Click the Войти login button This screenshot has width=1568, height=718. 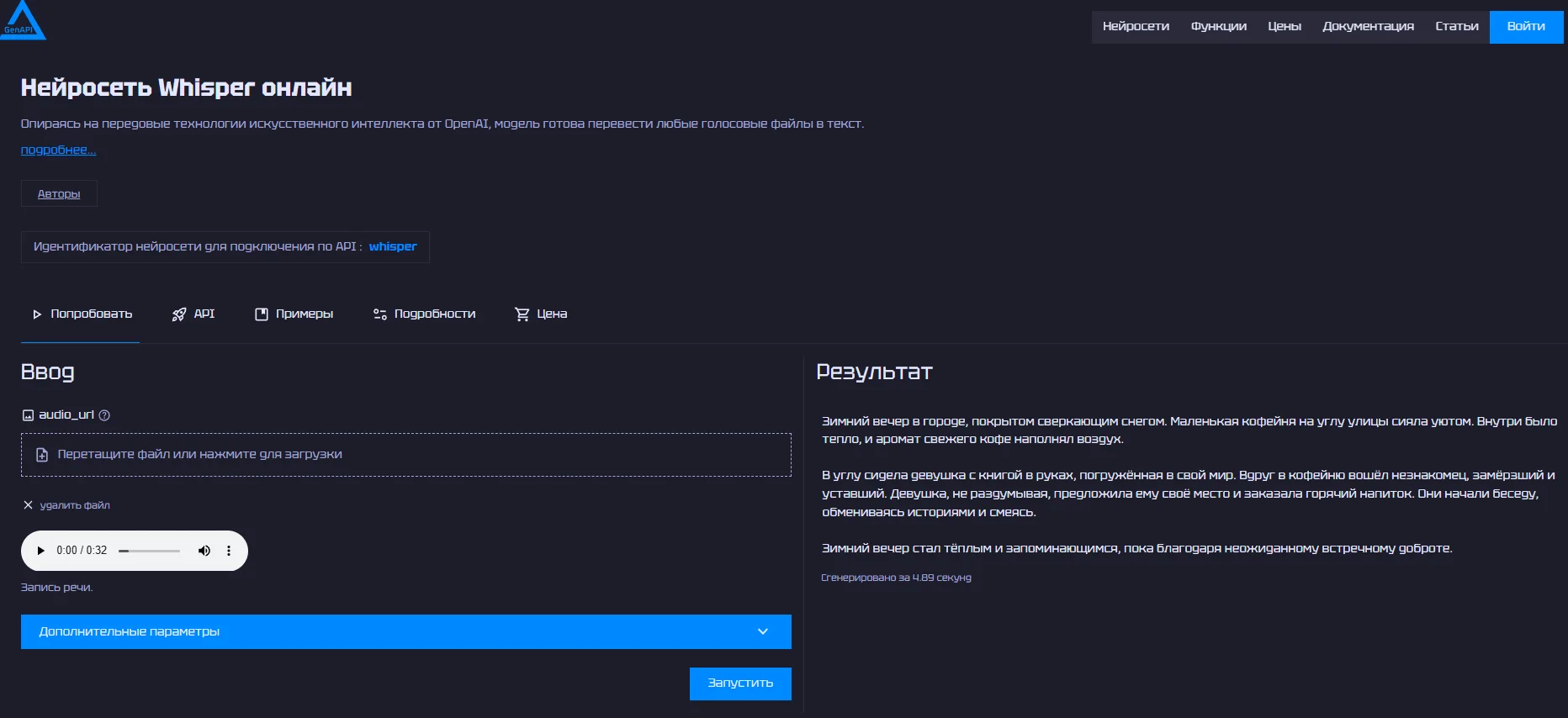pyautogui.click(x=1526, y=27)
